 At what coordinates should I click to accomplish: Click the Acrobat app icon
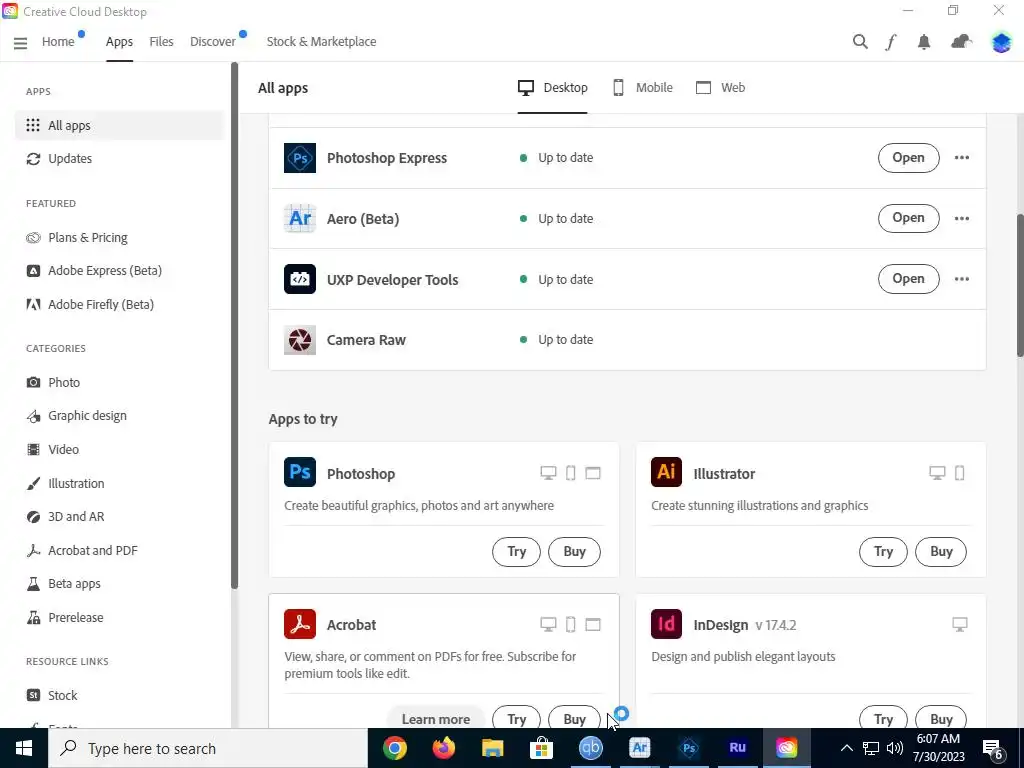[x=300, y=624]
